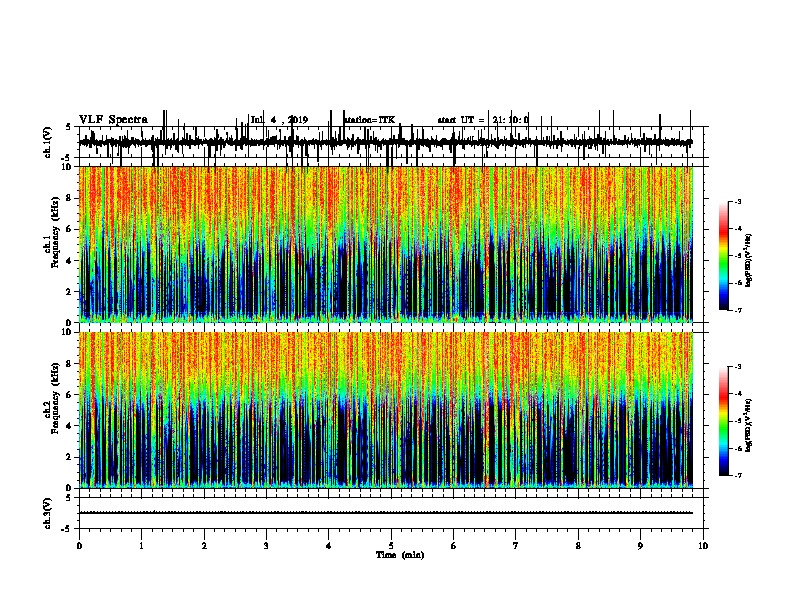Click the ch.3 flat waveform trace
The image size is (792, 612).
click(x=386, y=513)
